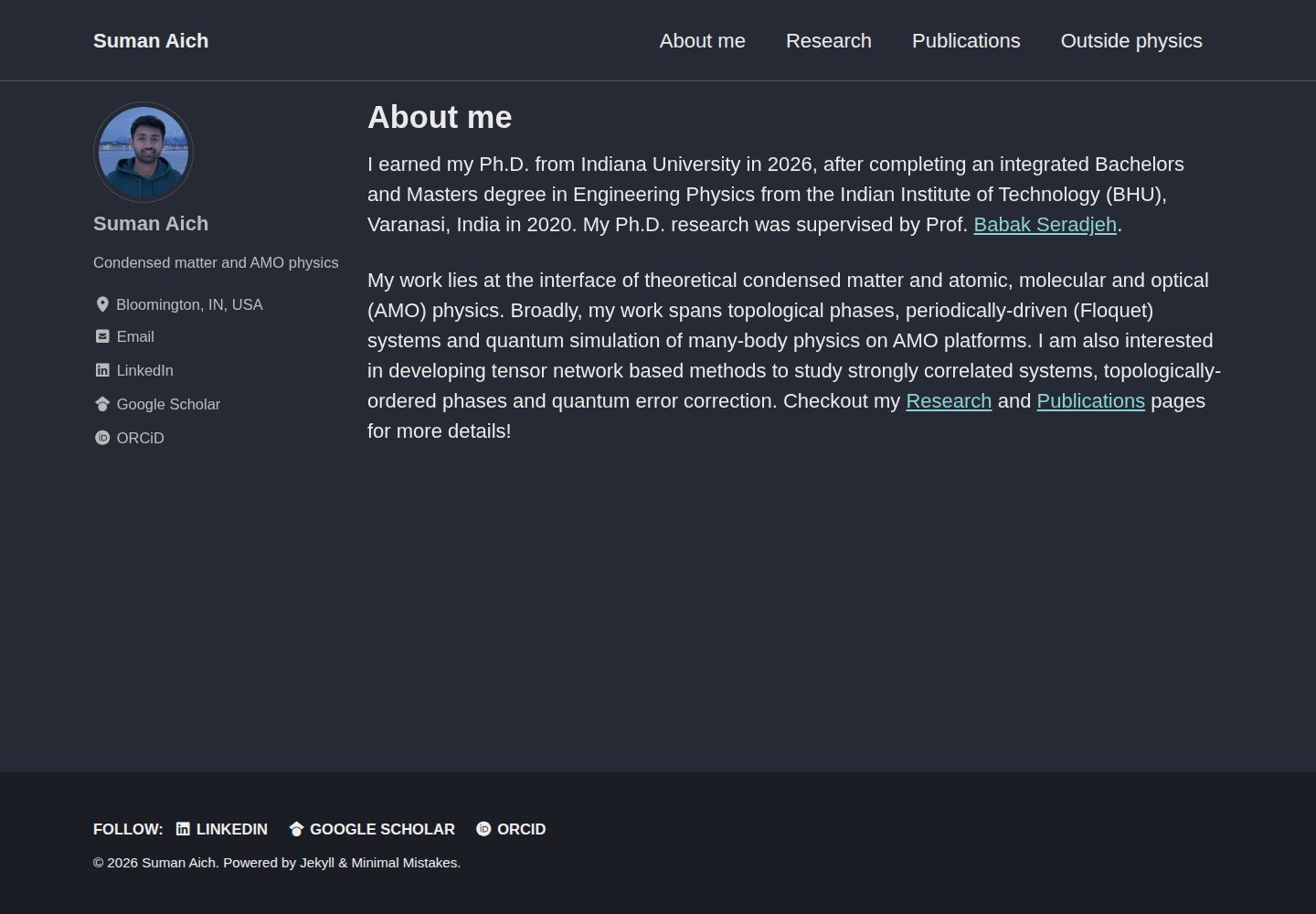Click the LinkedIn icon in the sidebar
Screen dimensions: 1316x914
(x=102, y=370)
